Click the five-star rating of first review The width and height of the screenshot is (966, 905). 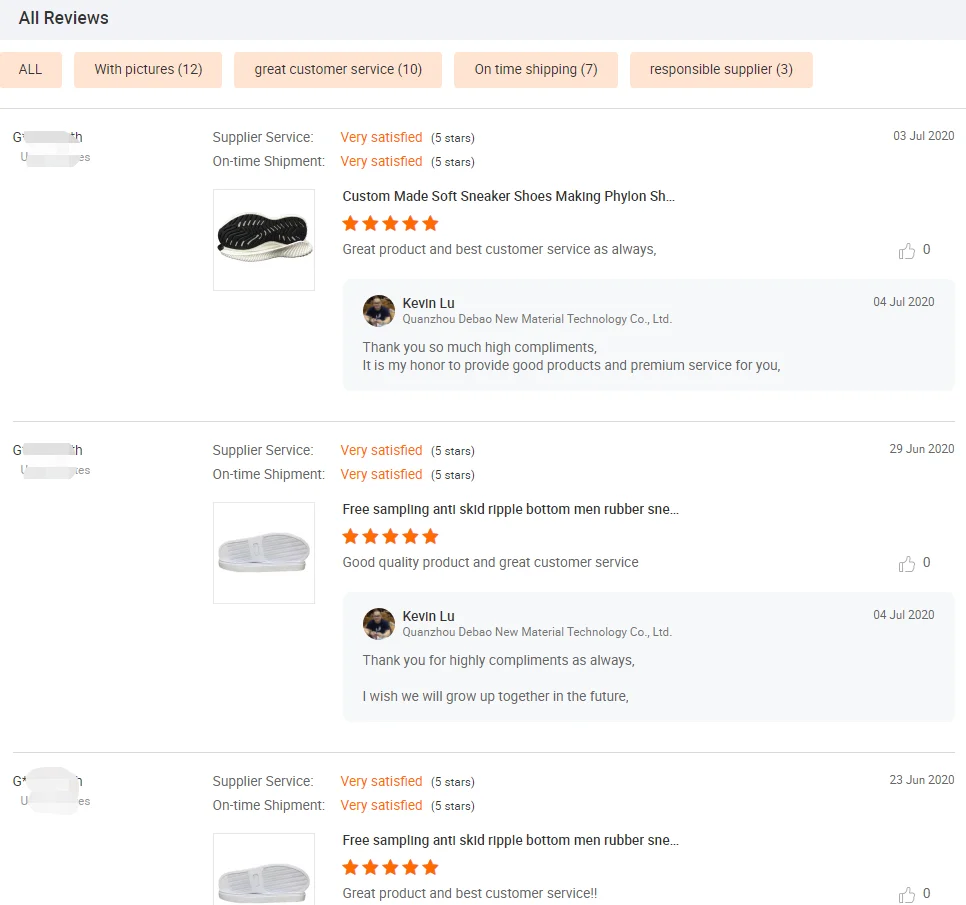(x=390, y=223)
